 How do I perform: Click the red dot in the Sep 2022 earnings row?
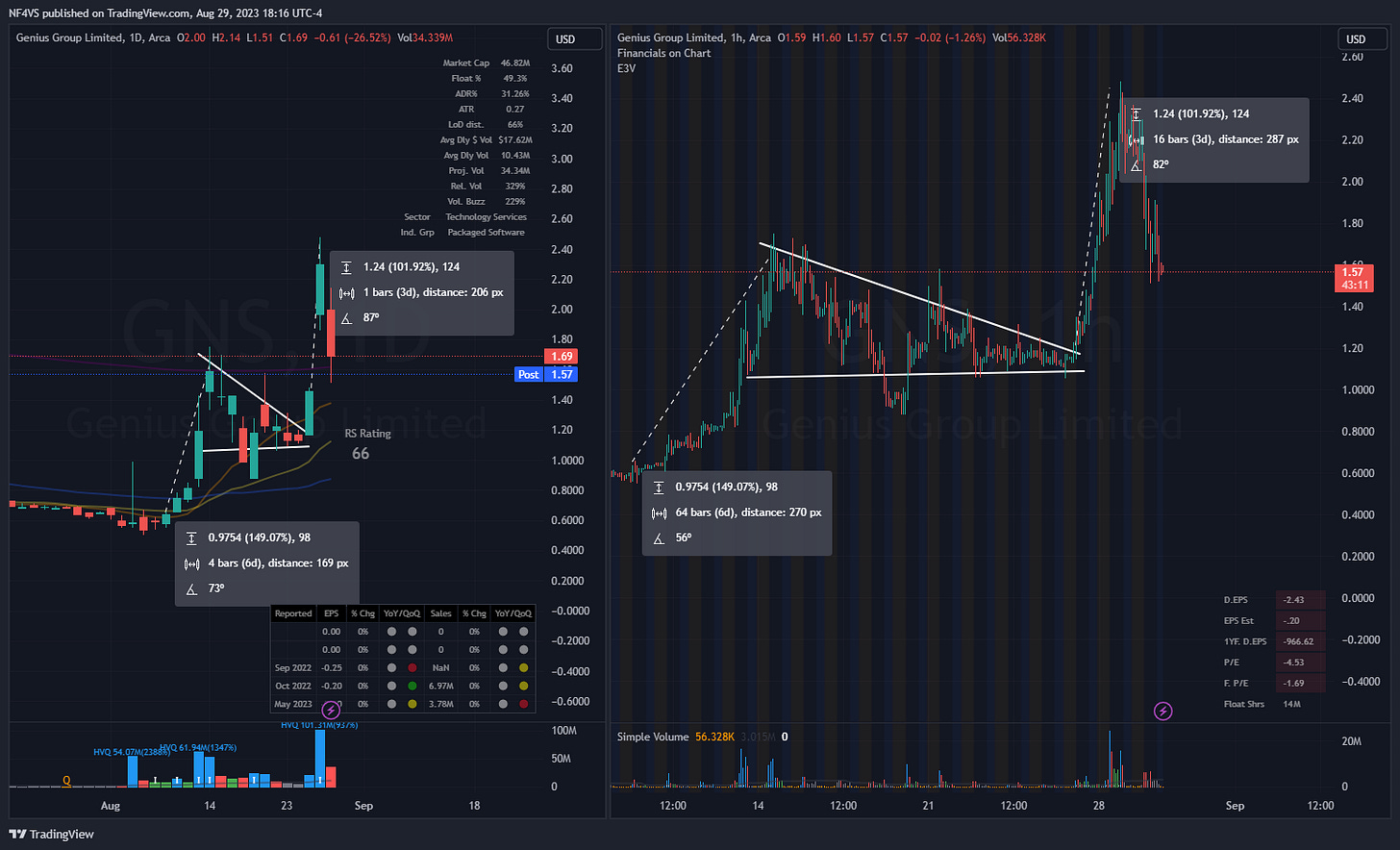pyautogui.click(x=412, y=667)
